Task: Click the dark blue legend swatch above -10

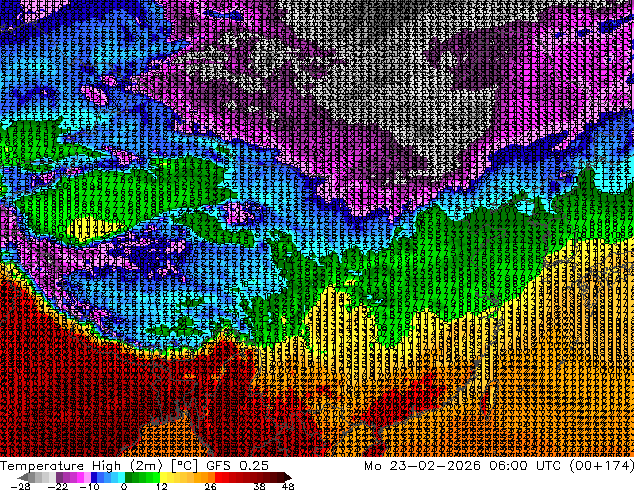Action: [94, 477]
